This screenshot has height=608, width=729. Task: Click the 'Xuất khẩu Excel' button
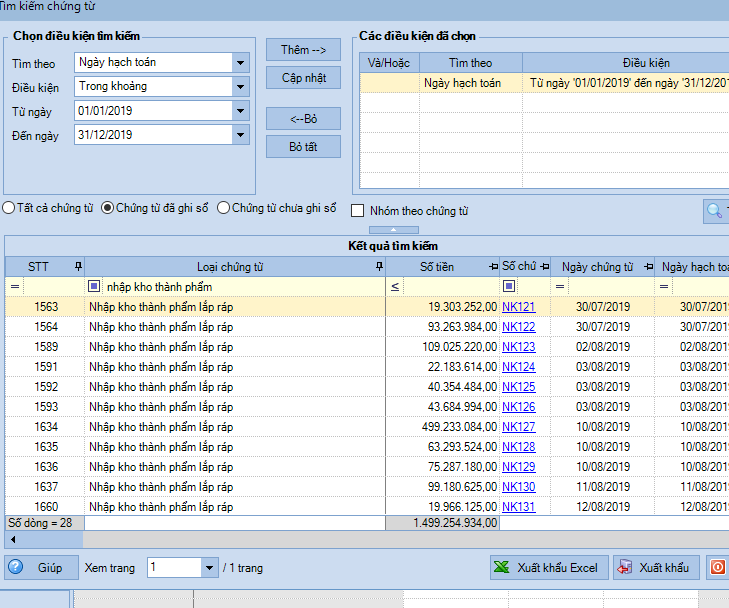pyautogui.click(x=547, y=567)
